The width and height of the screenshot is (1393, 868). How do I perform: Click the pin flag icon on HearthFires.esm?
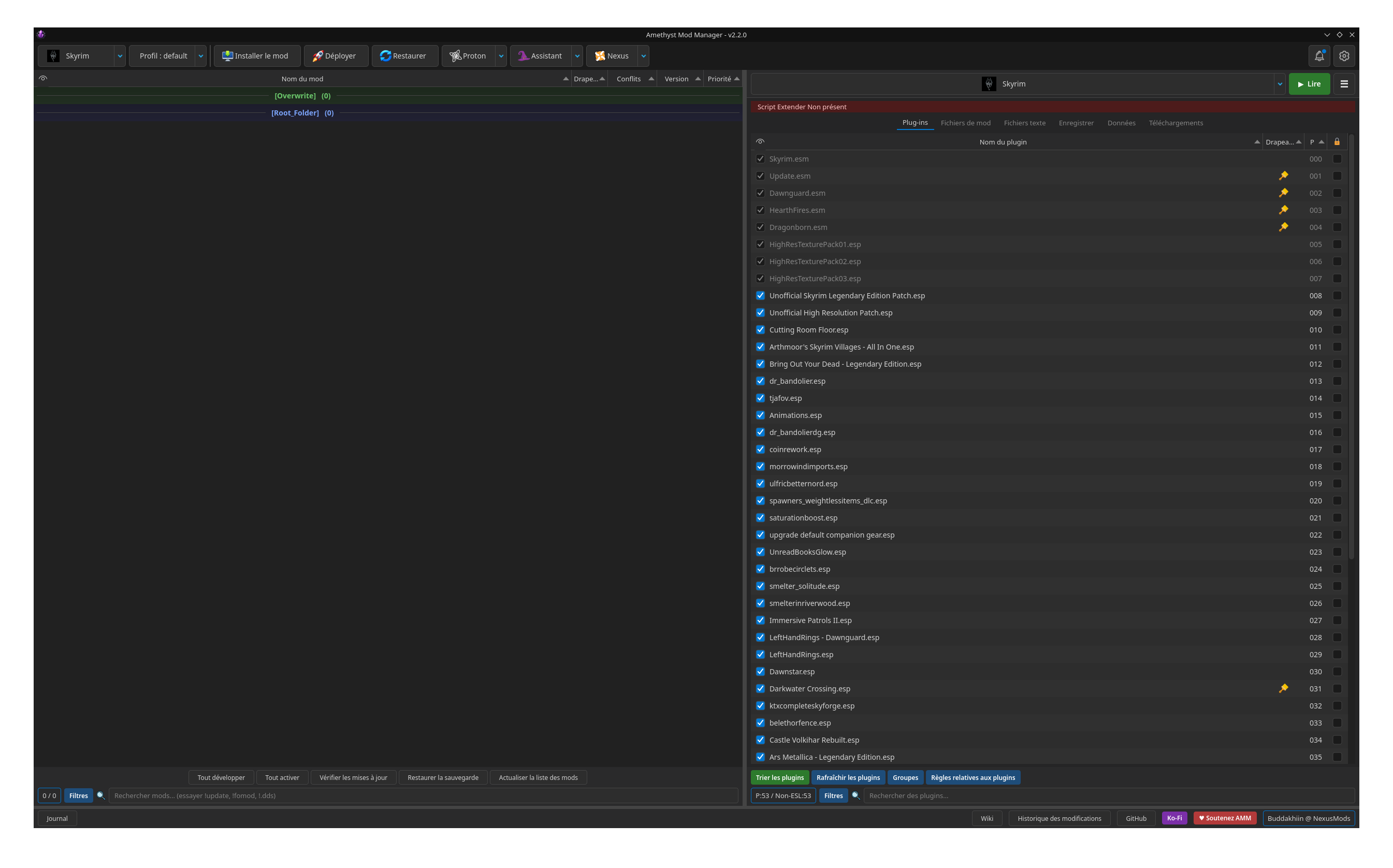point(1283,210)
